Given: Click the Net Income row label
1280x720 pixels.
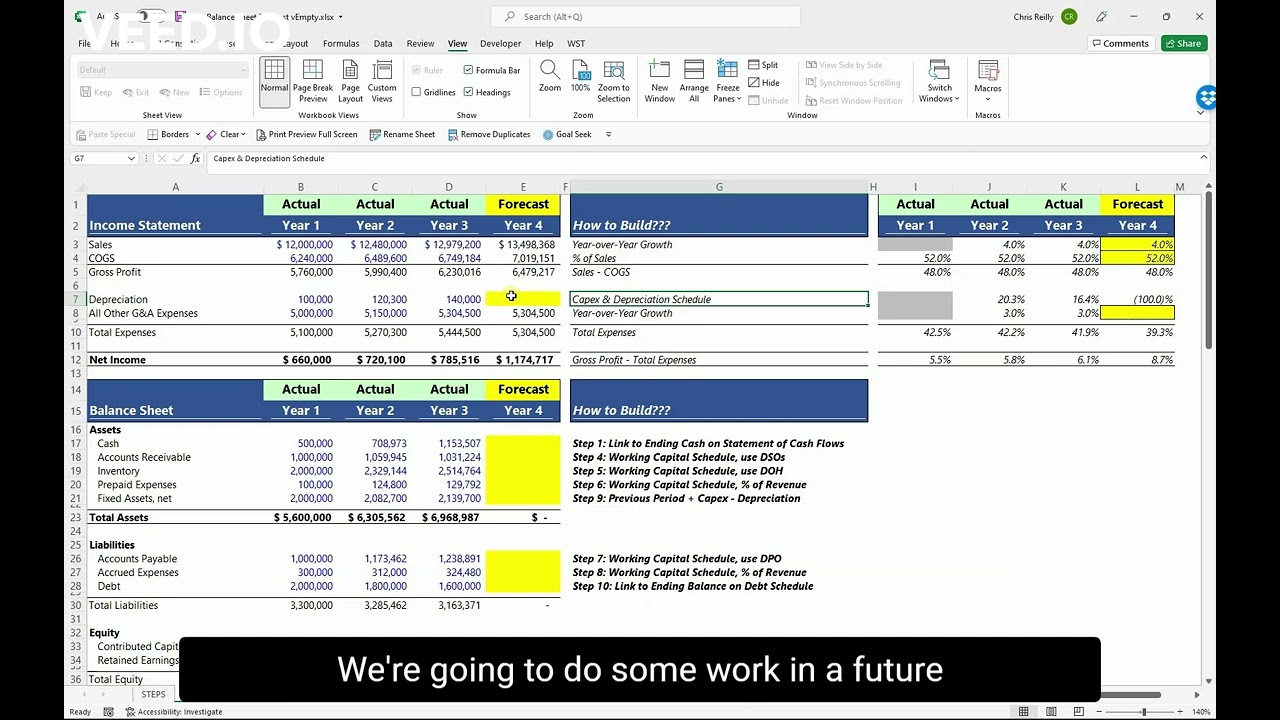Looking at the screenshot, I should pos(117,360).
